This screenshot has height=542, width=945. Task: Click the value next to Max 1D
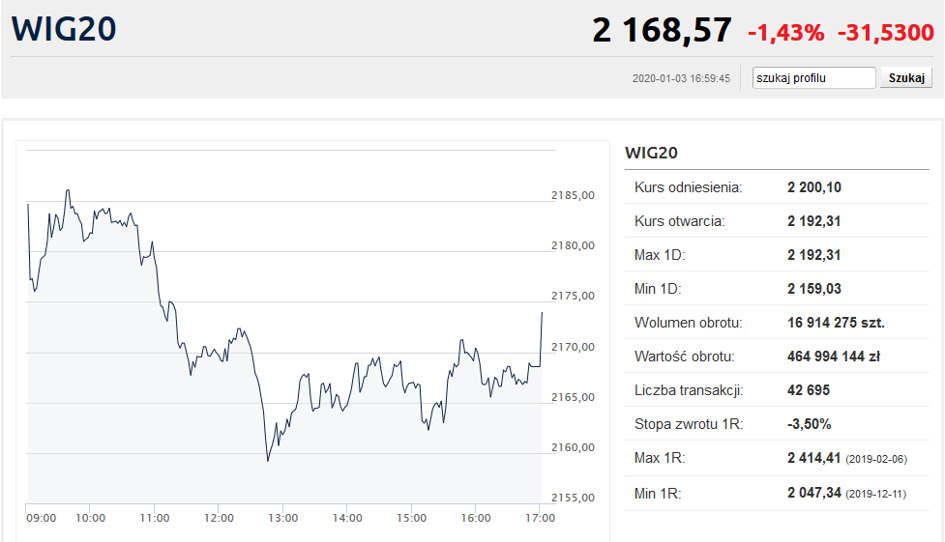[814, 255]
